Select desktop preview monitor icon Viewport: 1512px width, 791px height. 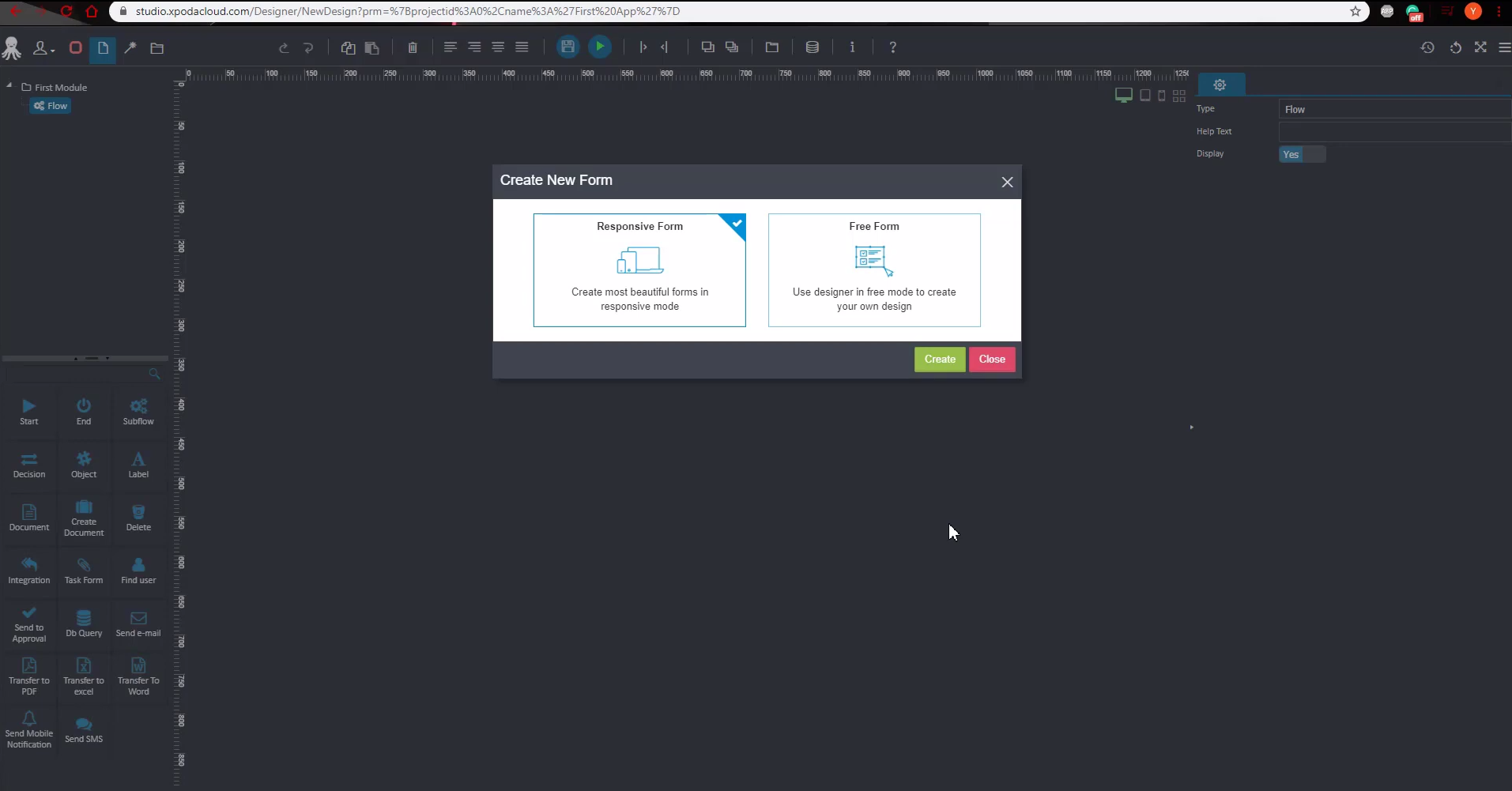click(1123, 96)
